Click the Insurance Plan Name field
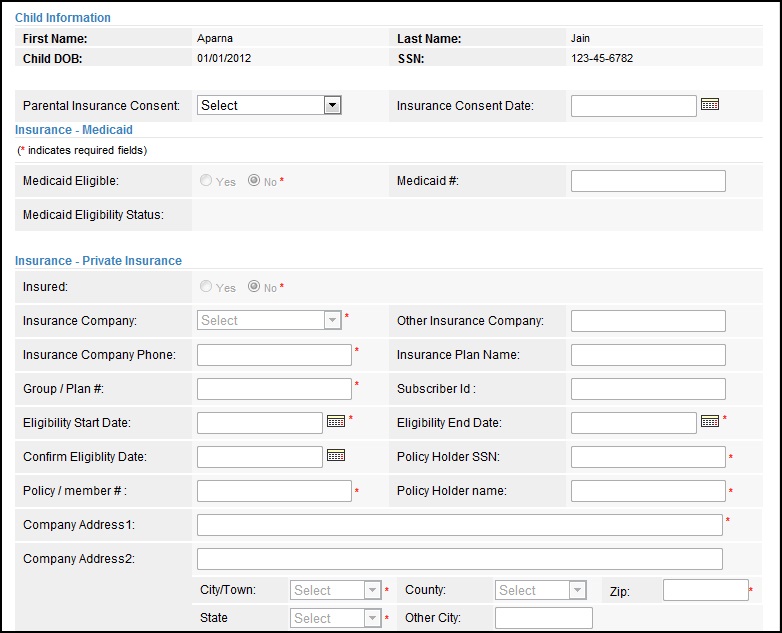 pos(648,355)
